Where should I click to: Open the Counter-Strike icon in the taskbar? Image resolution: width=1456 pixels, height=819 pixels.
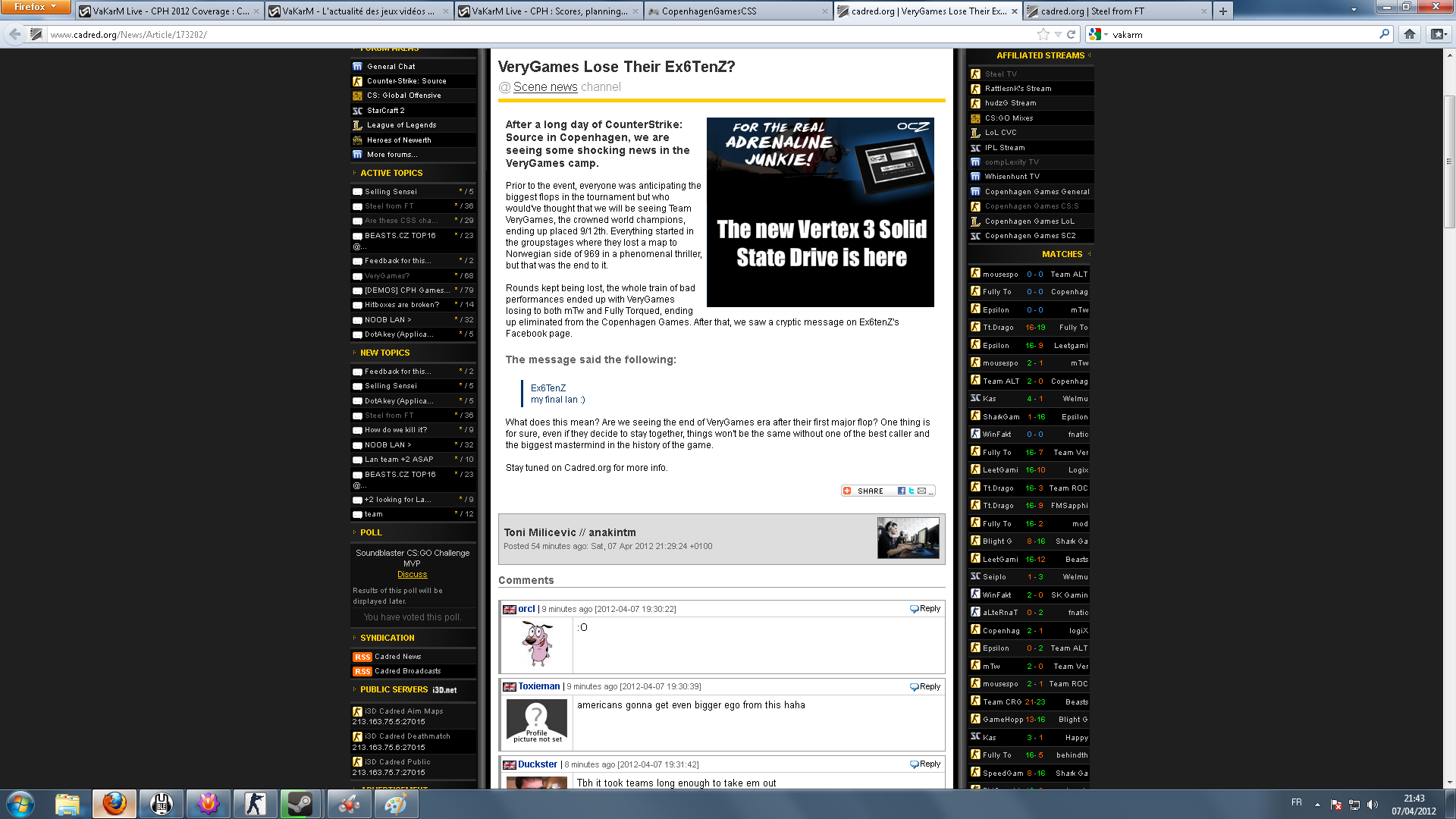pyautogui.click(x=255, y=804)
